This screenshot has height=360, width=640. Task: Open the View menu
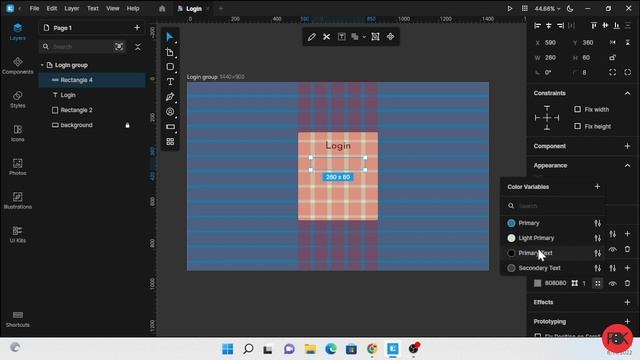[113, 9]
